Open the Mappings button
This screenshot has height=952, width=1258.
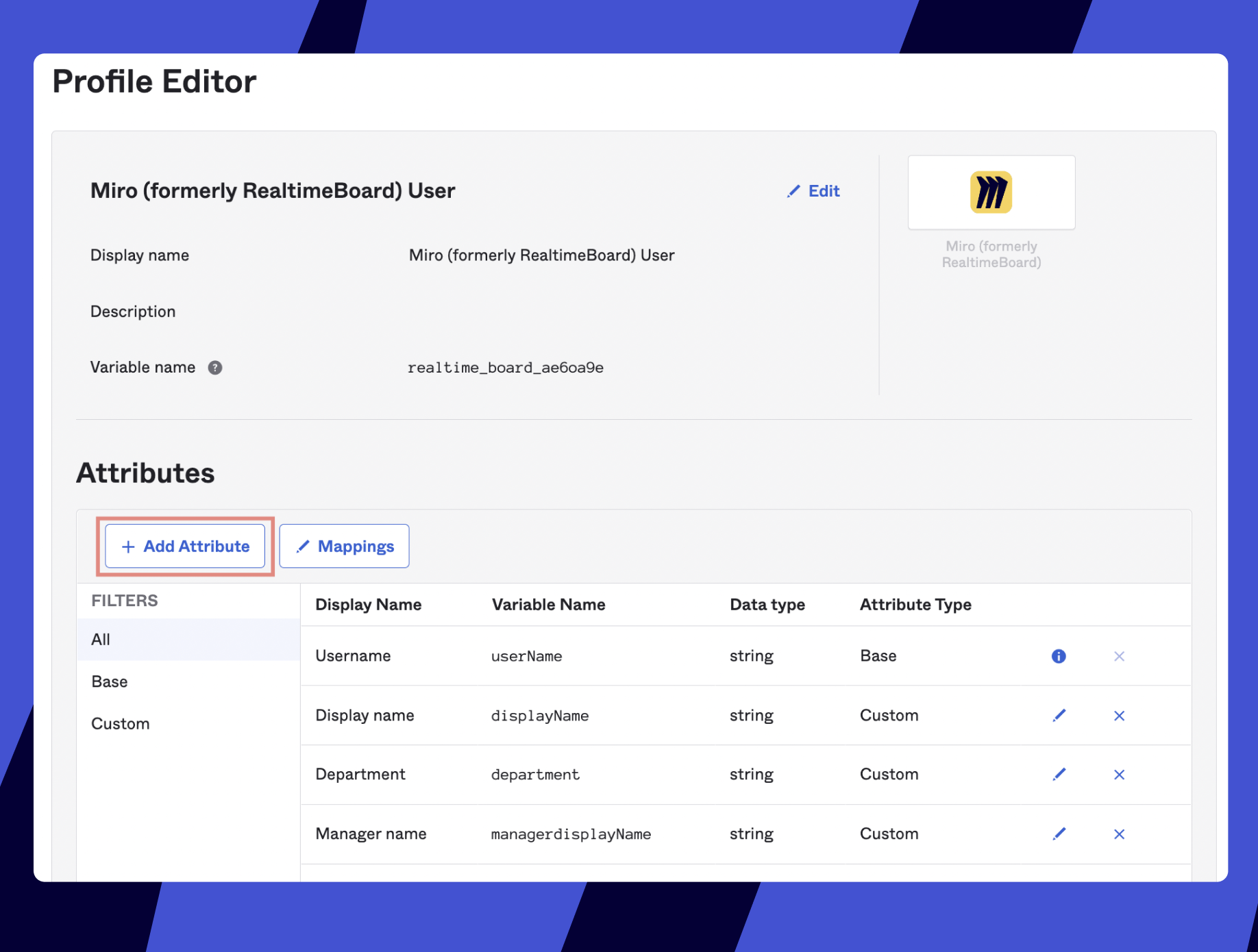point(344,547)
